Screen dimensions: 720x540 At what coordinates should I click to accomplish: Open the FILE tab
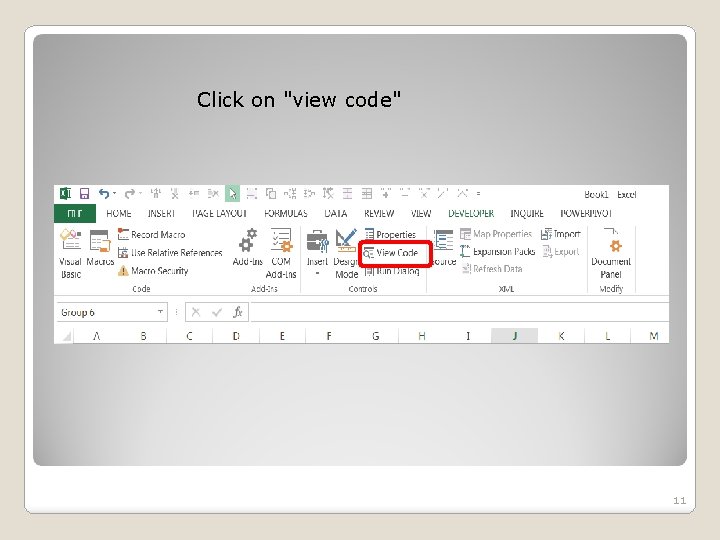75,214
